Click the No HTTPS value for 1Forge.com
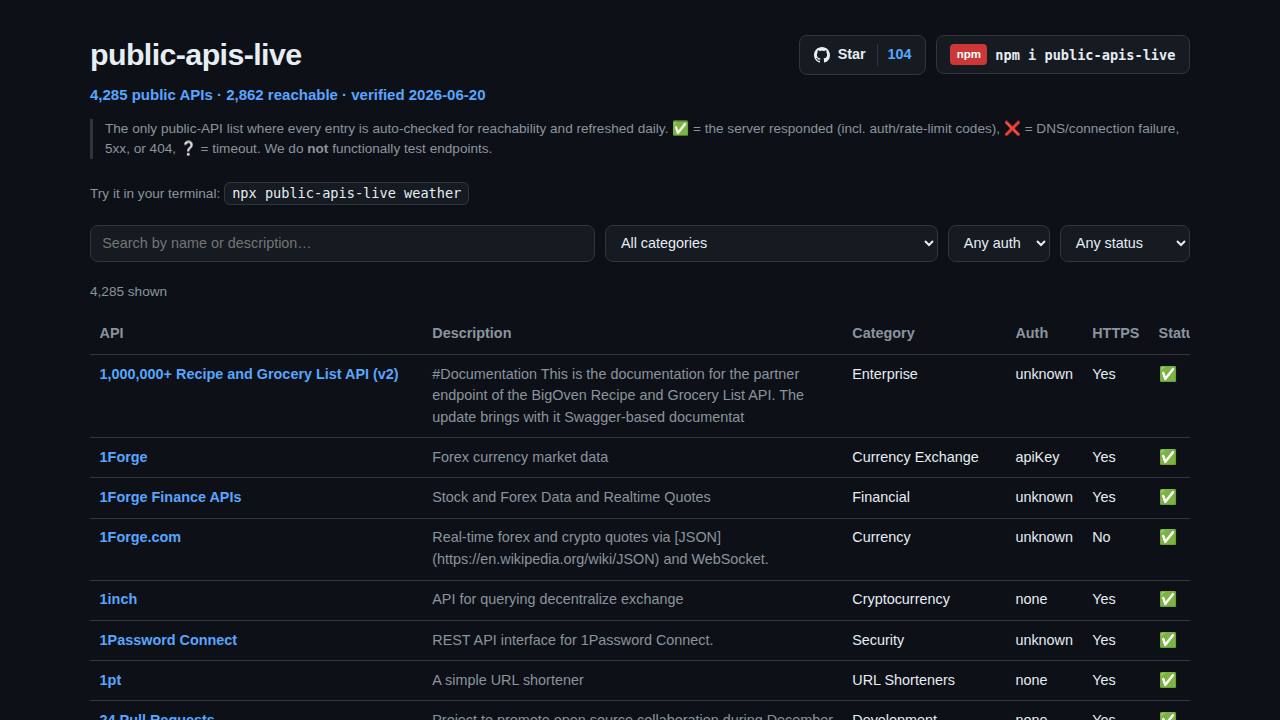The width and height of the screenshot is (1280, 720). point(1101,537)
